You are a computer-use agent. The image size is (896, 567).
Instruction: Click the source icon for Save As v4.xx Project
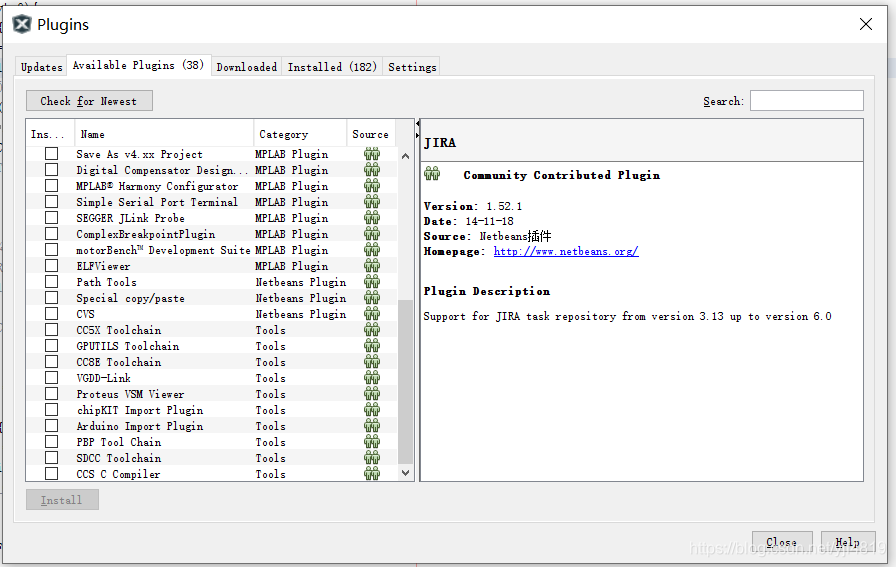[x=372, y=154]
